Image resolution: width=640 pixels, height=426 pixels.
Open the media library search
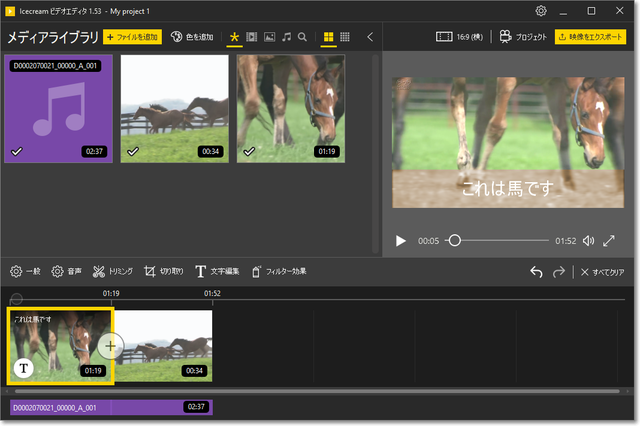[x=302, y=37]
